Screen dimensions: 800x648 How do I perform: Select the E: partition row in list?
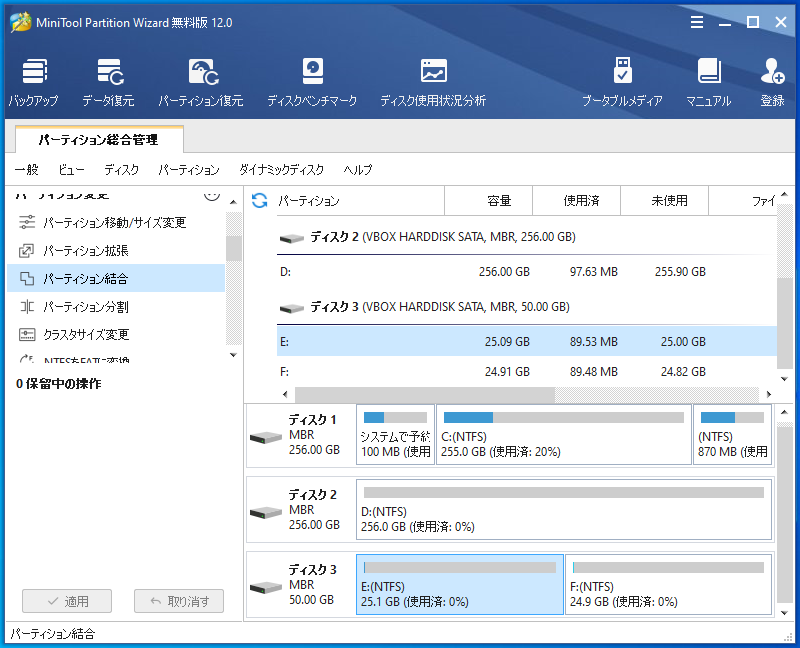pos(527,341)
